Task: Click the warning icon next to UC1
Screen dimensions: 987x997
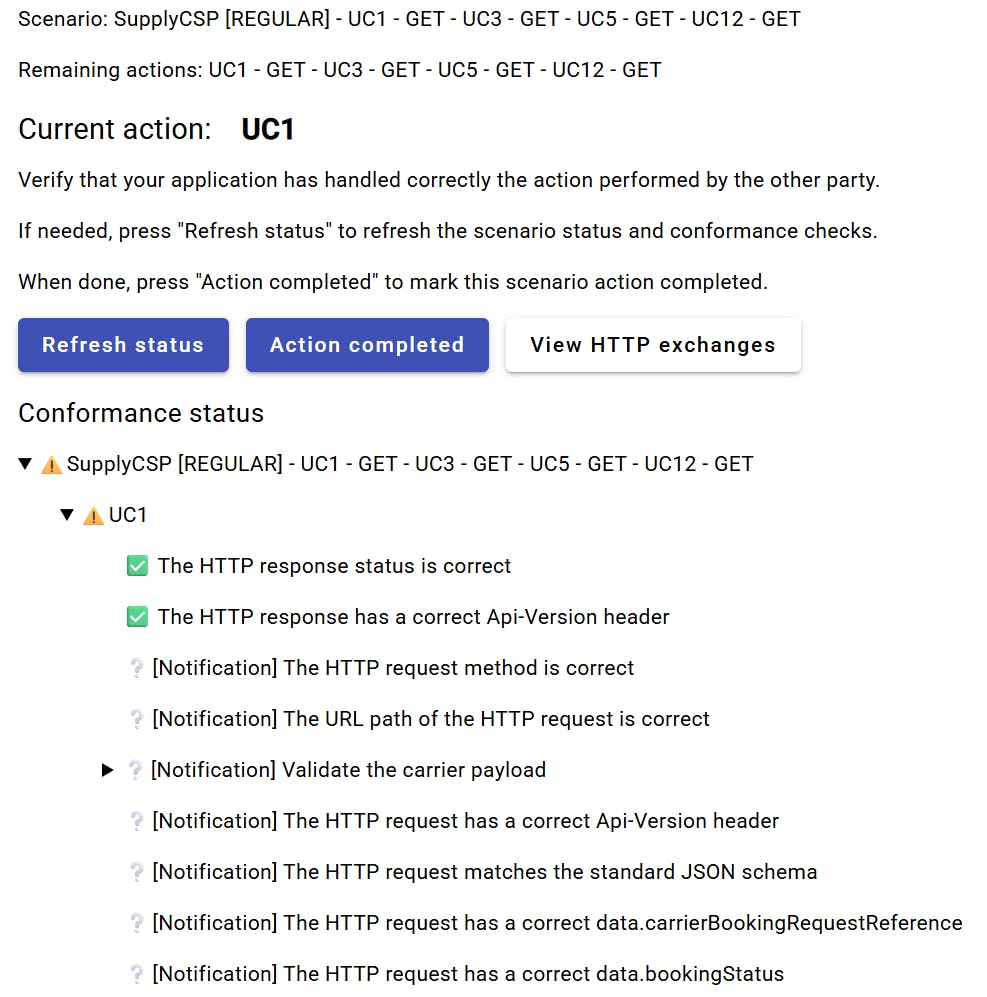Action: [x=93, y=516]
